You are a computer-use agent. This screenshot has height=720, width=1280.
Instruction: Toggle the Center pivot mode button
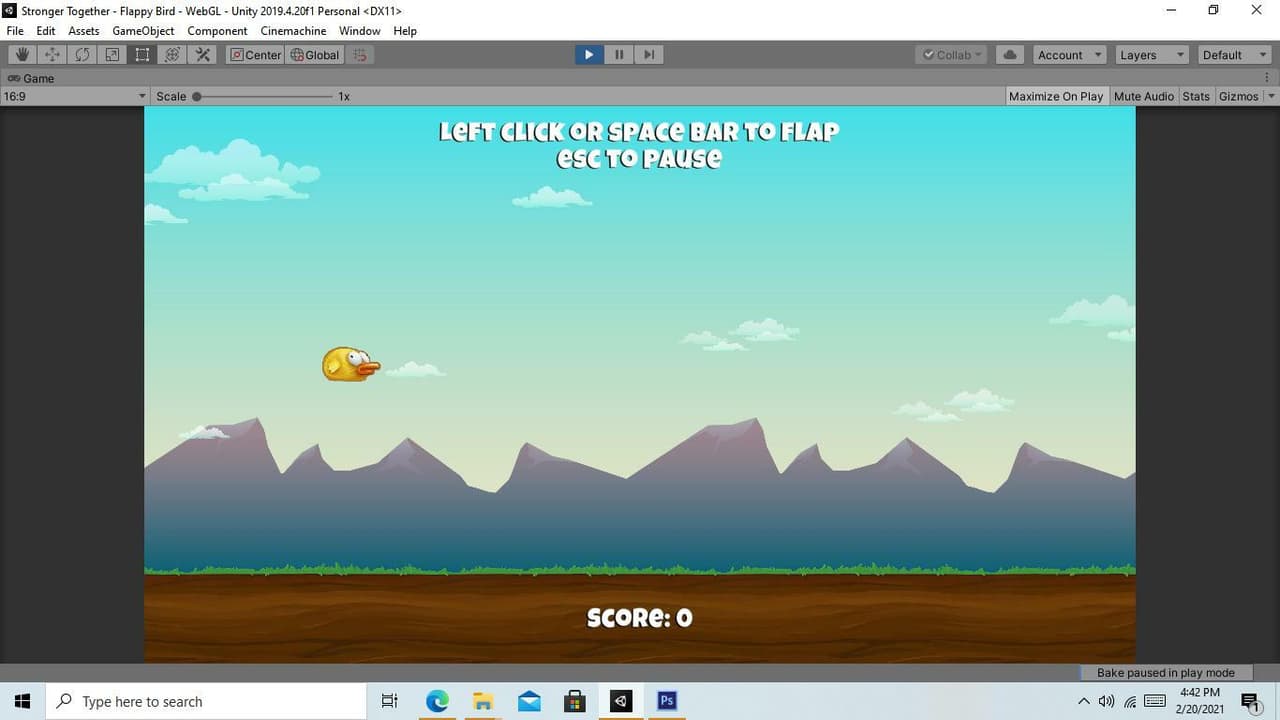[256, 55]
